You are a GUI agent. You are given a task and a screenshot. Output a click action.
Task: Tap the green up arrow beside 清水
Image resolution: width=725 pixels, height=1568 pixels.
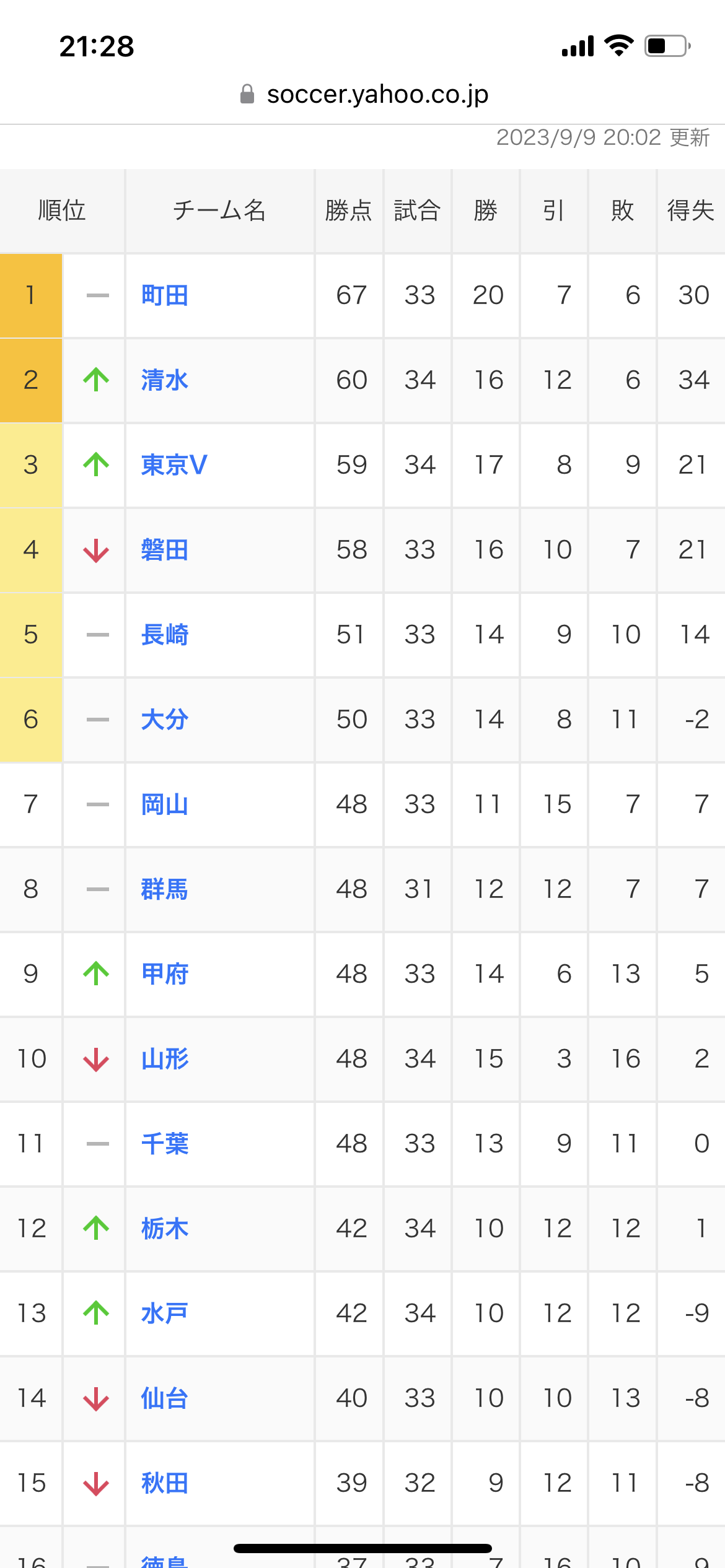coord(96,380)
